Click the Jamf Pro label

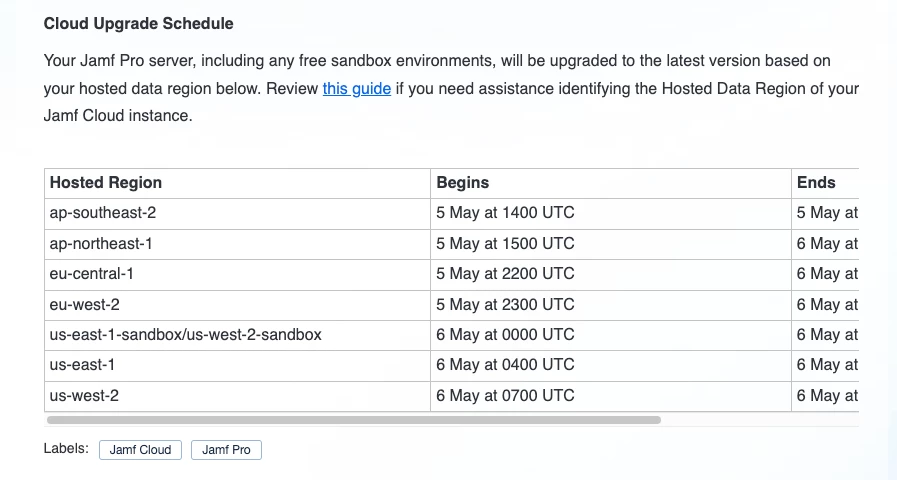tap(226, 450)
